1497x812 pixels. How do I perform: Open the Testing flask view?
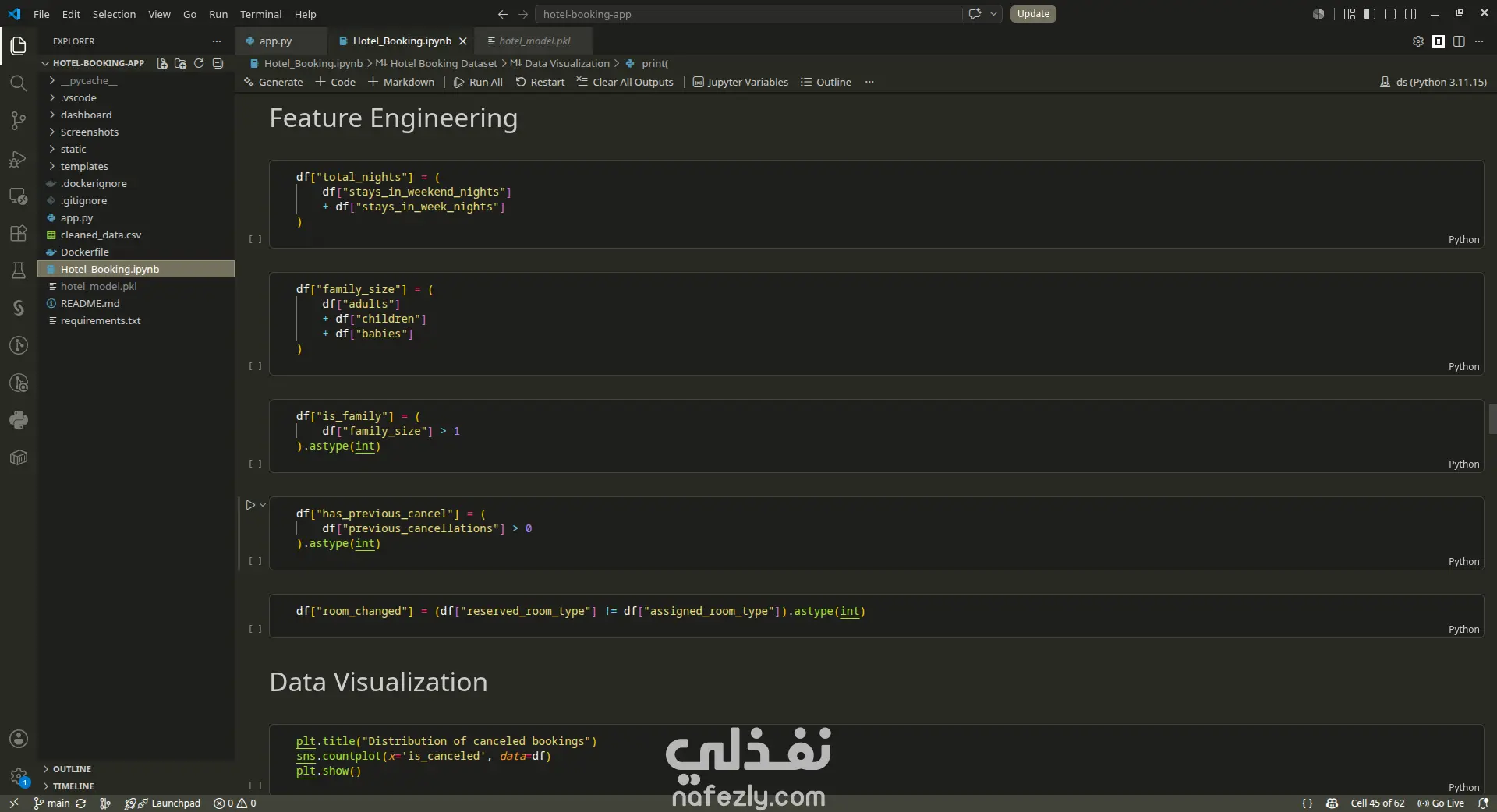tap(19, 270)
